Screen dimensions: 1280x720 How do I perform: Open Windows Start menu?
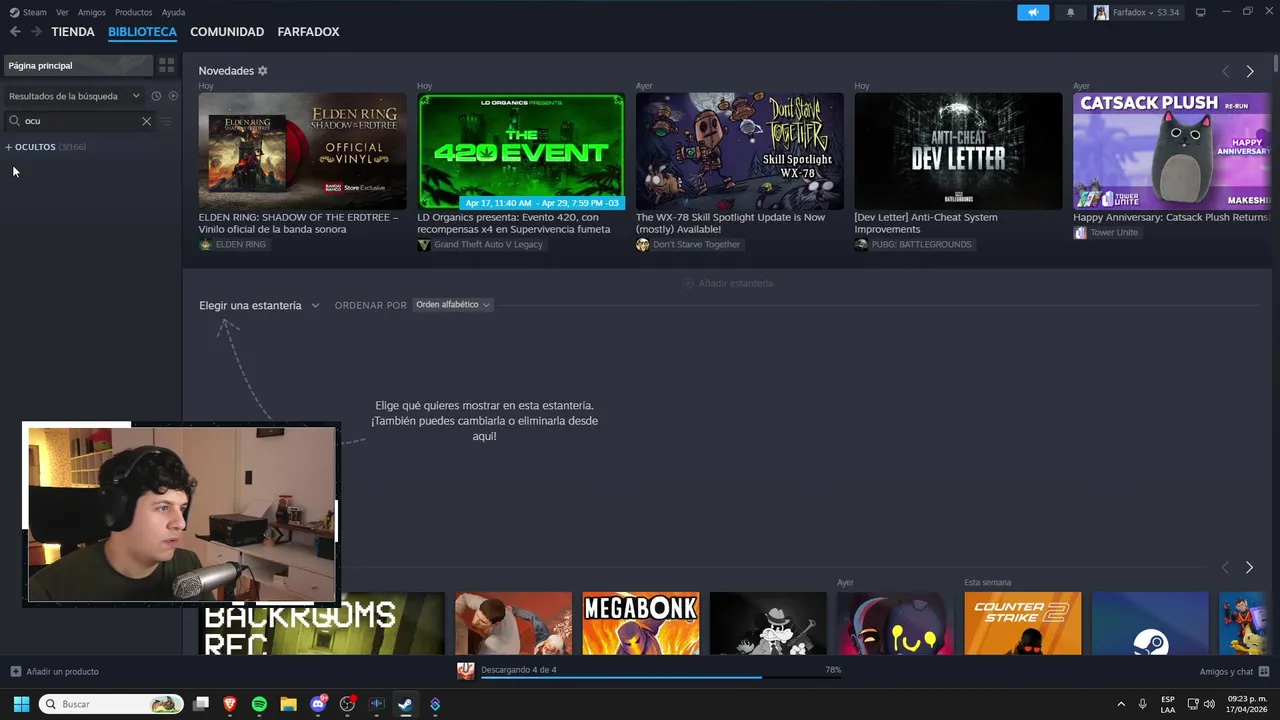tap(21, 704)
